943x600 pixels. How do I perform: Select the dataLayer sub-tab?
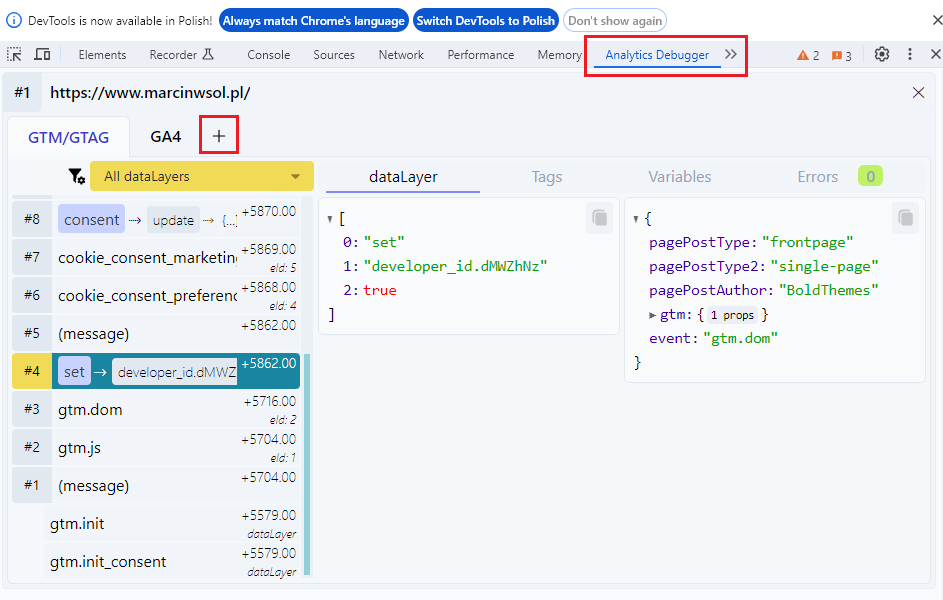click(403, 177)
